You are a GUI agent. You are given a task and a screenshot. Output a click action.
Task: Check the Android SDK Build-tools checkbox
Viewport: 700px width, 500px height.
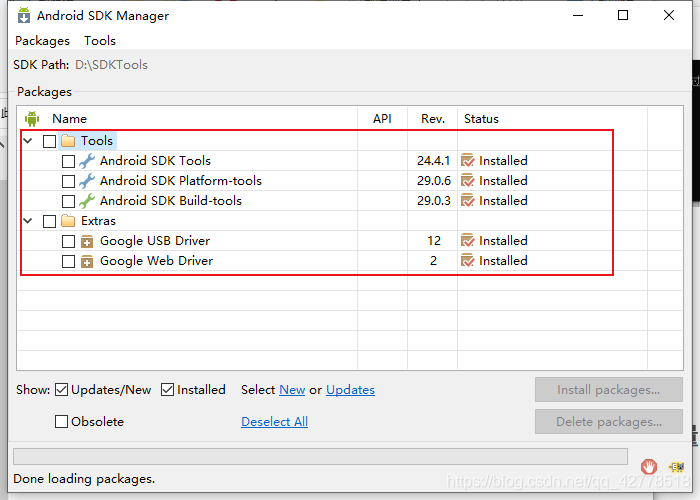68,202
